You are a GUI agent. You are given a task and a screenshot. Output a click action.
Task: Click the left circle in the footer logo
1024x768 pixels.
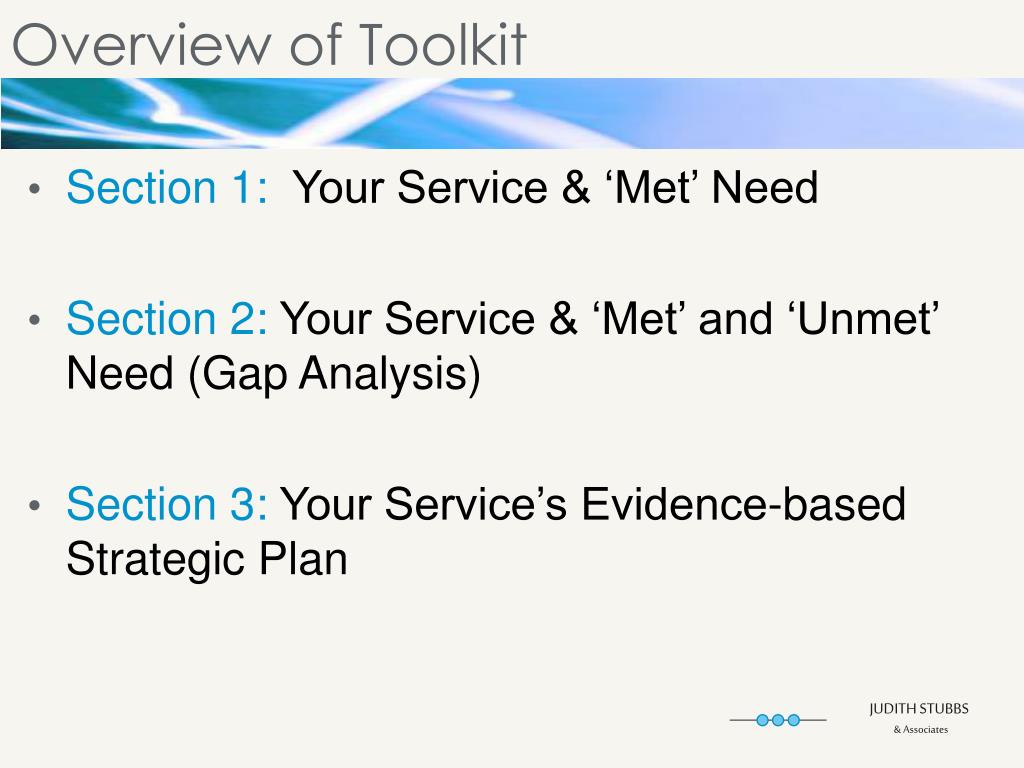pyautogui.click(x=762, y=720)
